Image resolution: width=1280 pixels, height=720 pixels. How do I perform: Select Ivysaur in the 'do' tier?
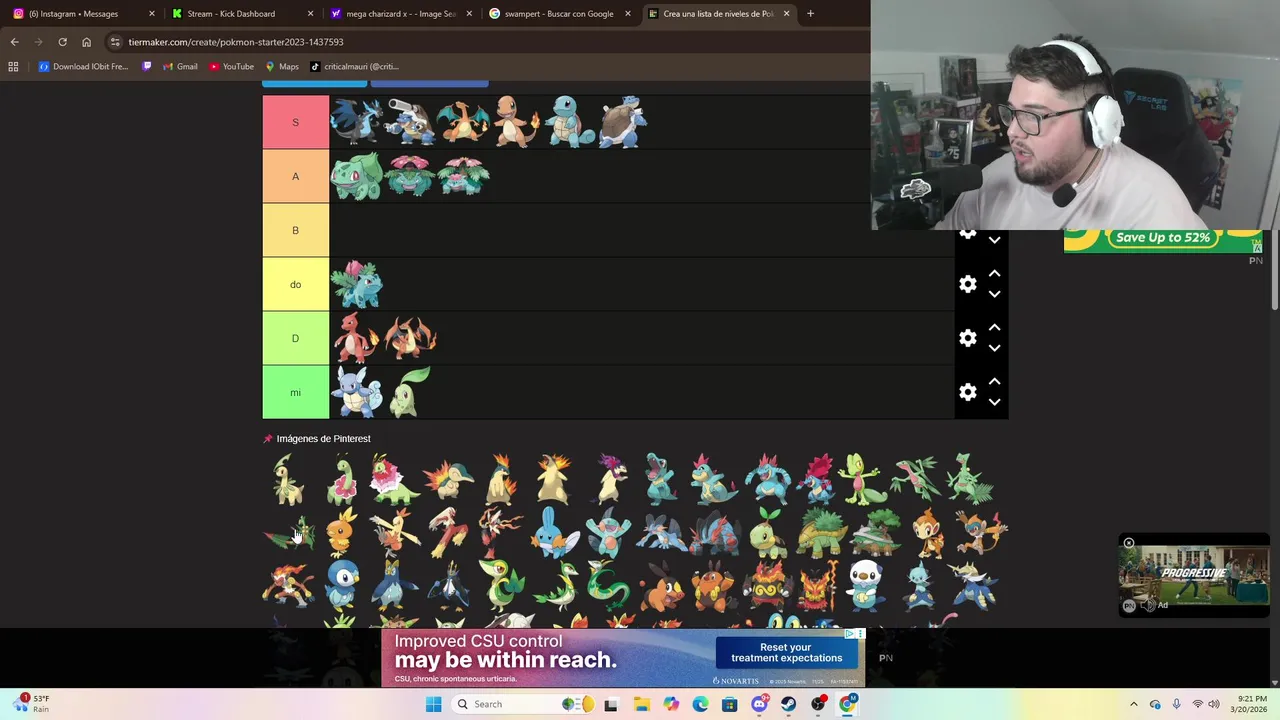[x=356, y=284]
